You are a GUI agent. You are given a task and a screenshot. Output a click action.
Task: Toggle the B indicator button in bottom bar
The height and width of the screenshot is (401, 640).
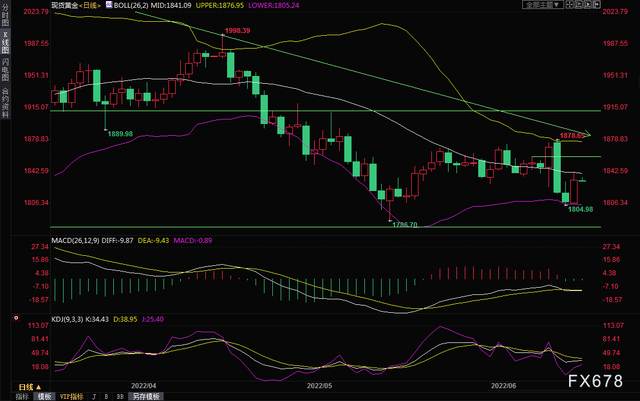[108, 395]
